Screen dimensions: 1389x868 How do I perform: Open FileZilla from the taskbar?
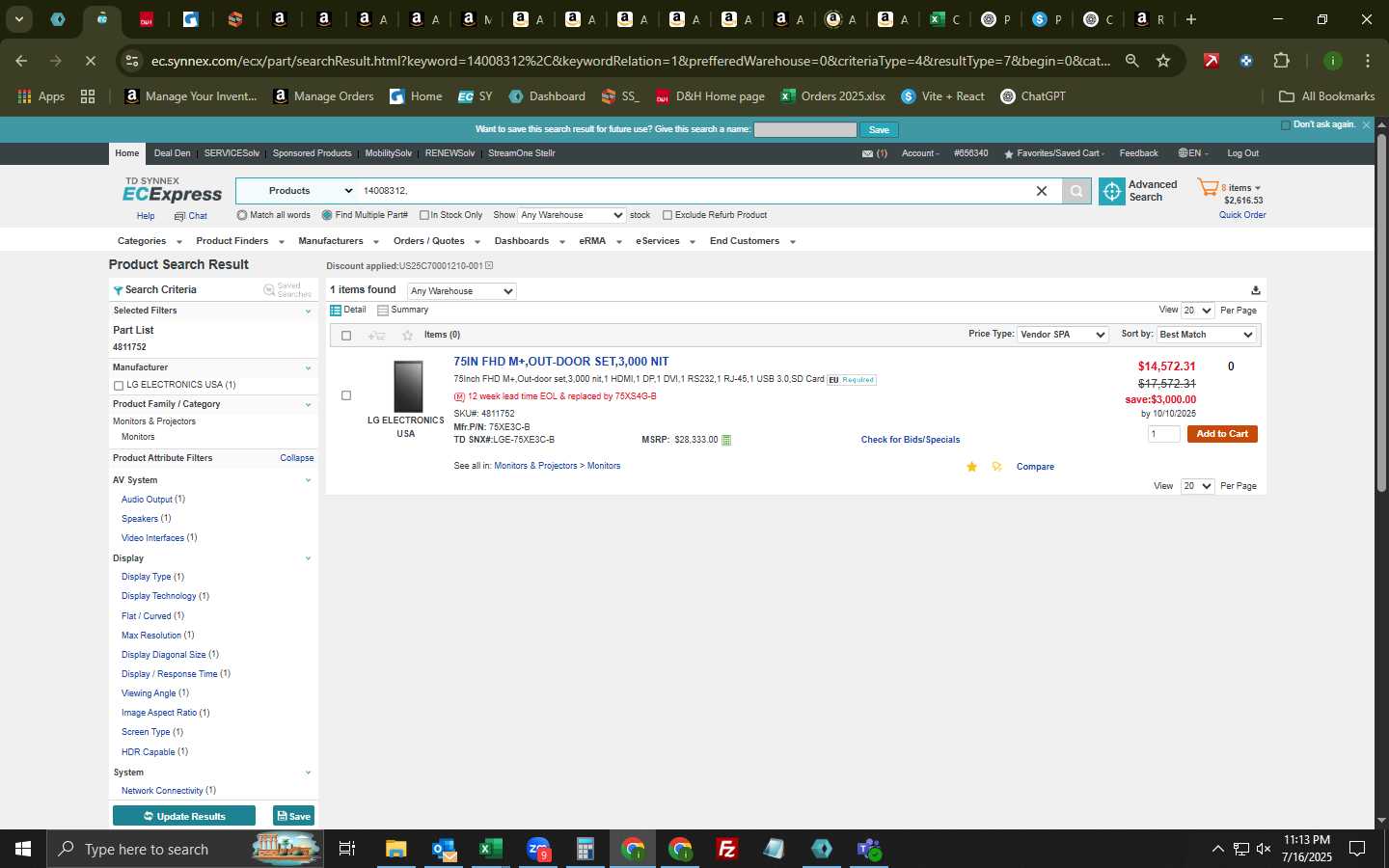tap(727, 849)
